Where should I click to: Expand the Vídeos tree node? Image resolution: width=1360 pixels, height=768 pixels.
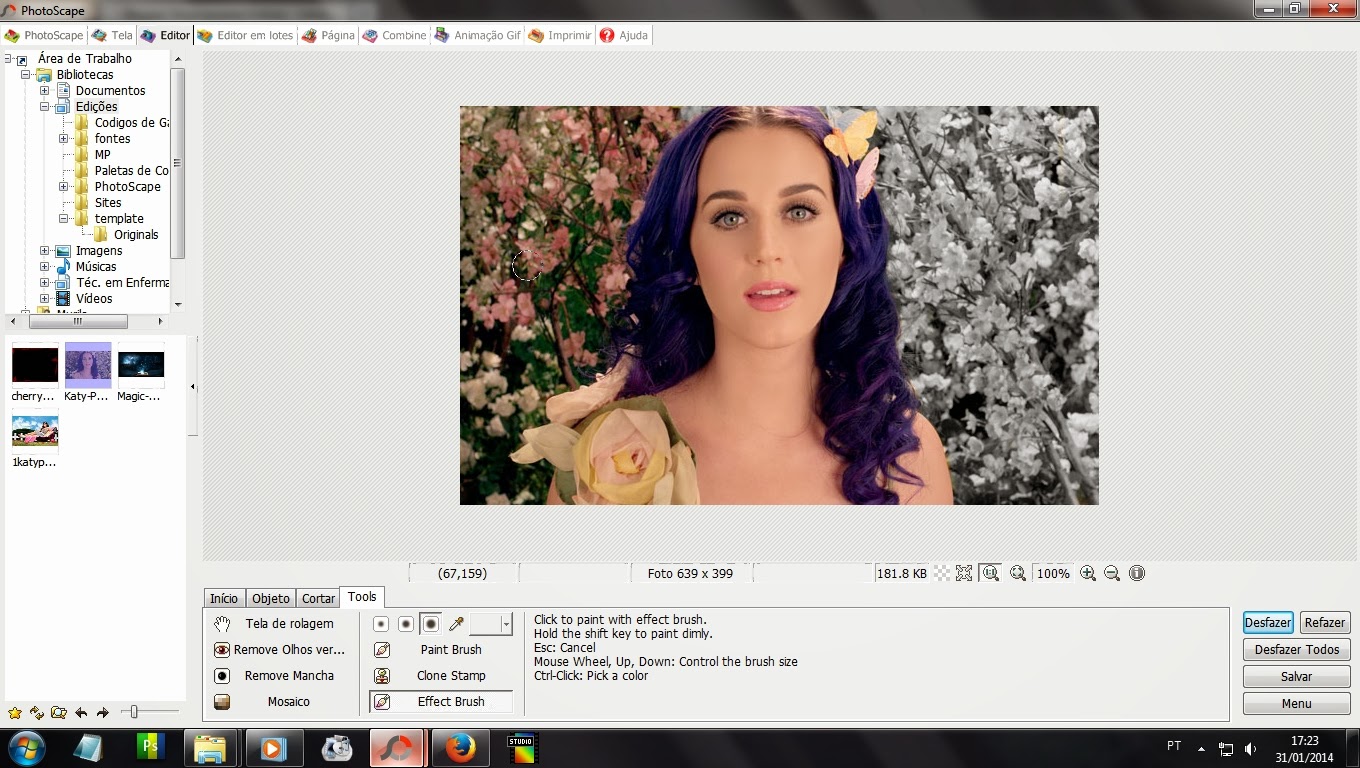pos(44,299)
